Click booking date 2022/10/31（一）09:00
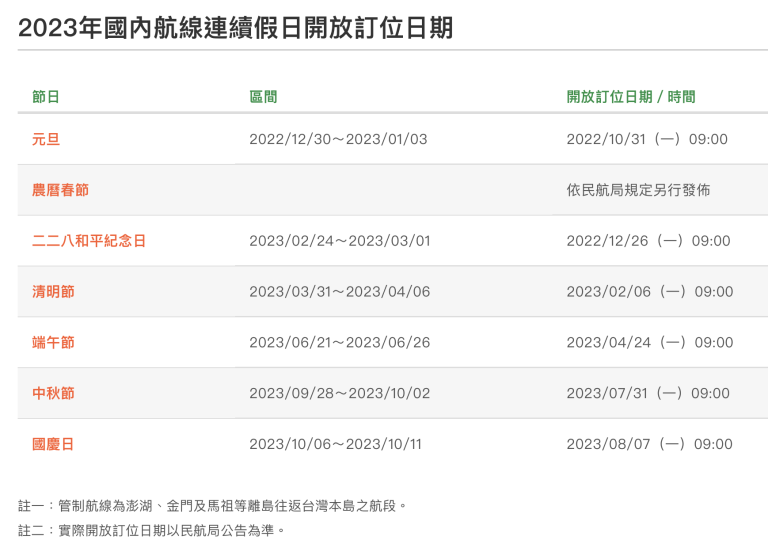 click(647, 139)
